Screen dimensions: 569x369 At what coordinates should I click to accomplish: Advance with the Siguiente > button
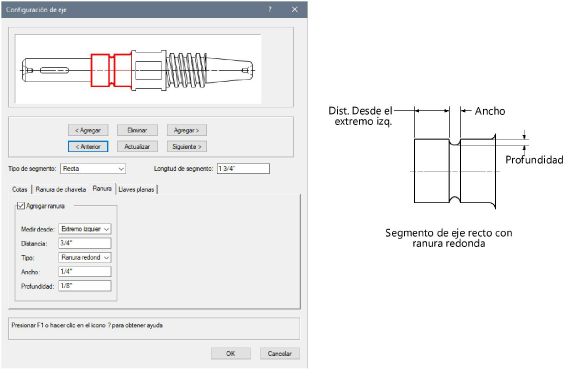[x=187, y=147]
